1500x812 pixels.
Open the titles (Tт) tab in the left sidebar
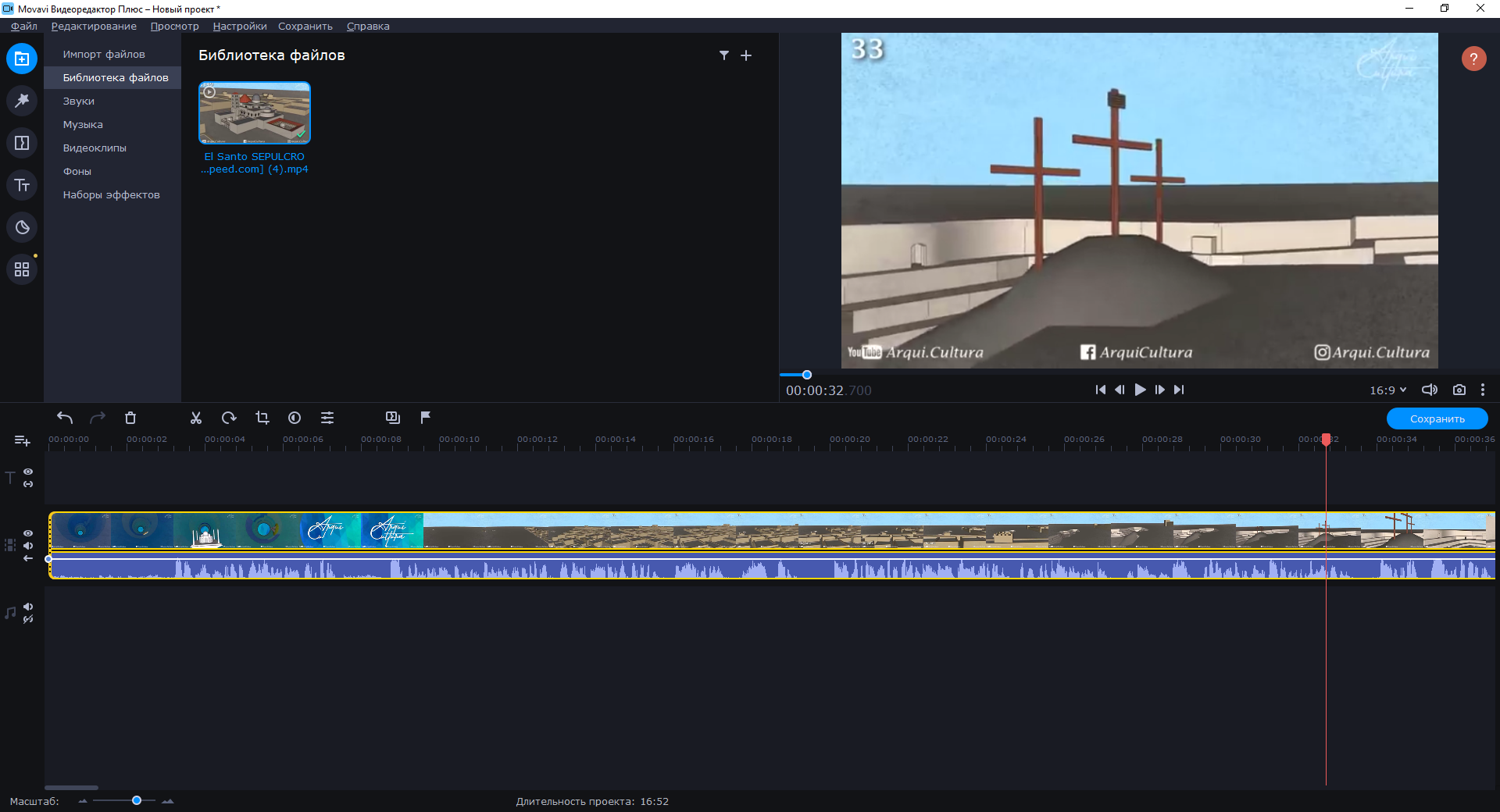[x=22, y=185]
